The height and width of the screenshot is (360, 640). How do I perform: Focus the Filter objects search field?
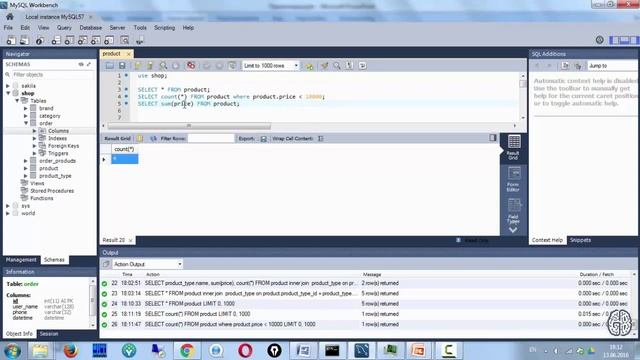pyautogui.click(x=52, y=75)
